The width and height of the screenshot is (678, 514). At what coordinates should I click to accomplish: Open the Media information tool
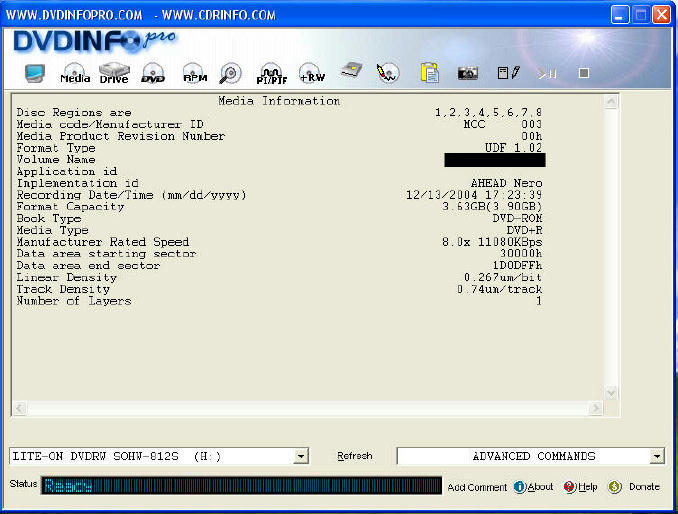point(75,73)
